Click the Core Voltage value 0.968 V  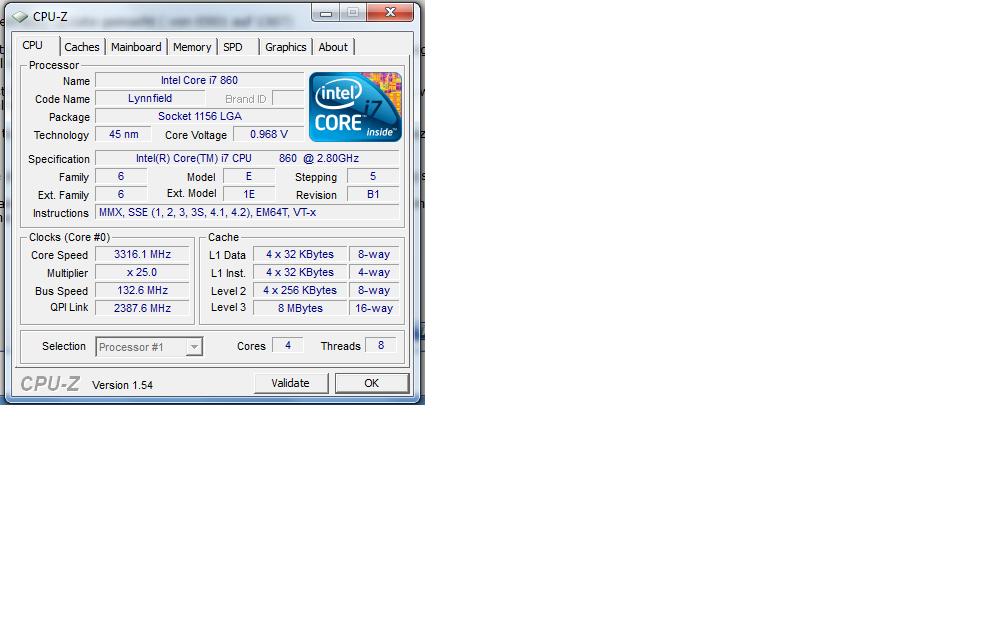click(269, 134)
